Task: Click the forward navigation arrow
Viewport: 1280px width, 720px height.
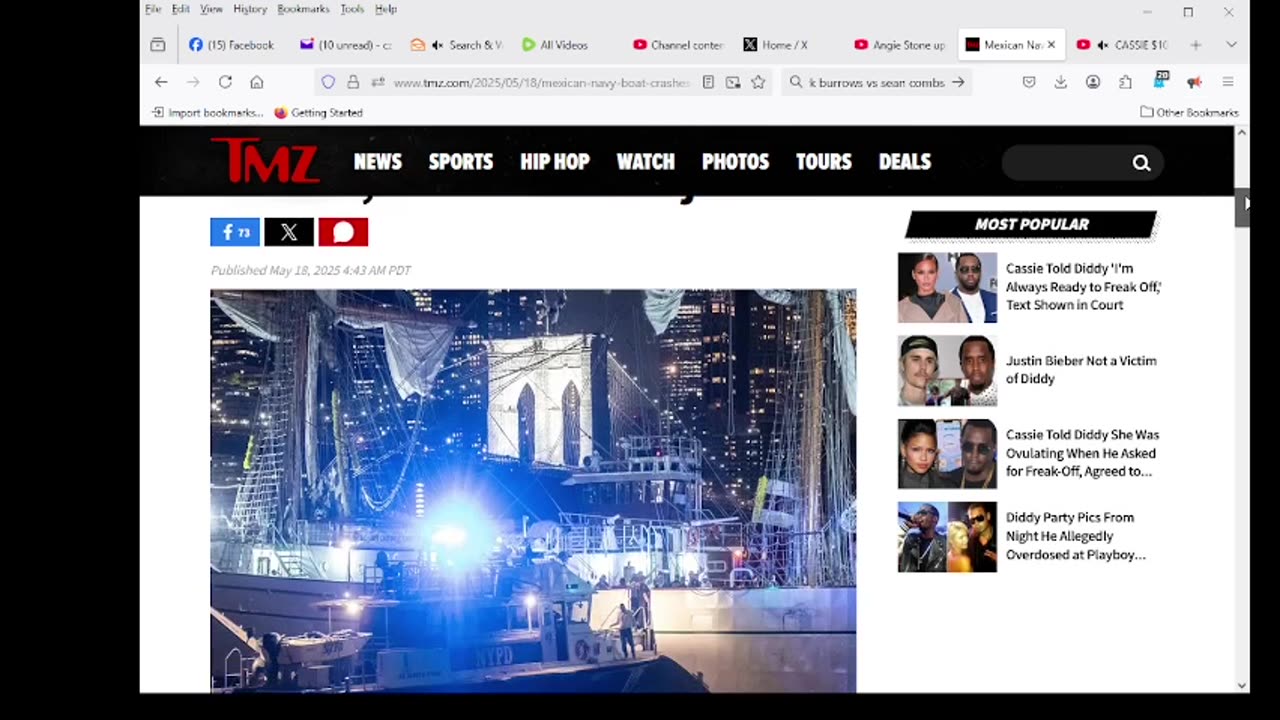Action: pos(193,82)
